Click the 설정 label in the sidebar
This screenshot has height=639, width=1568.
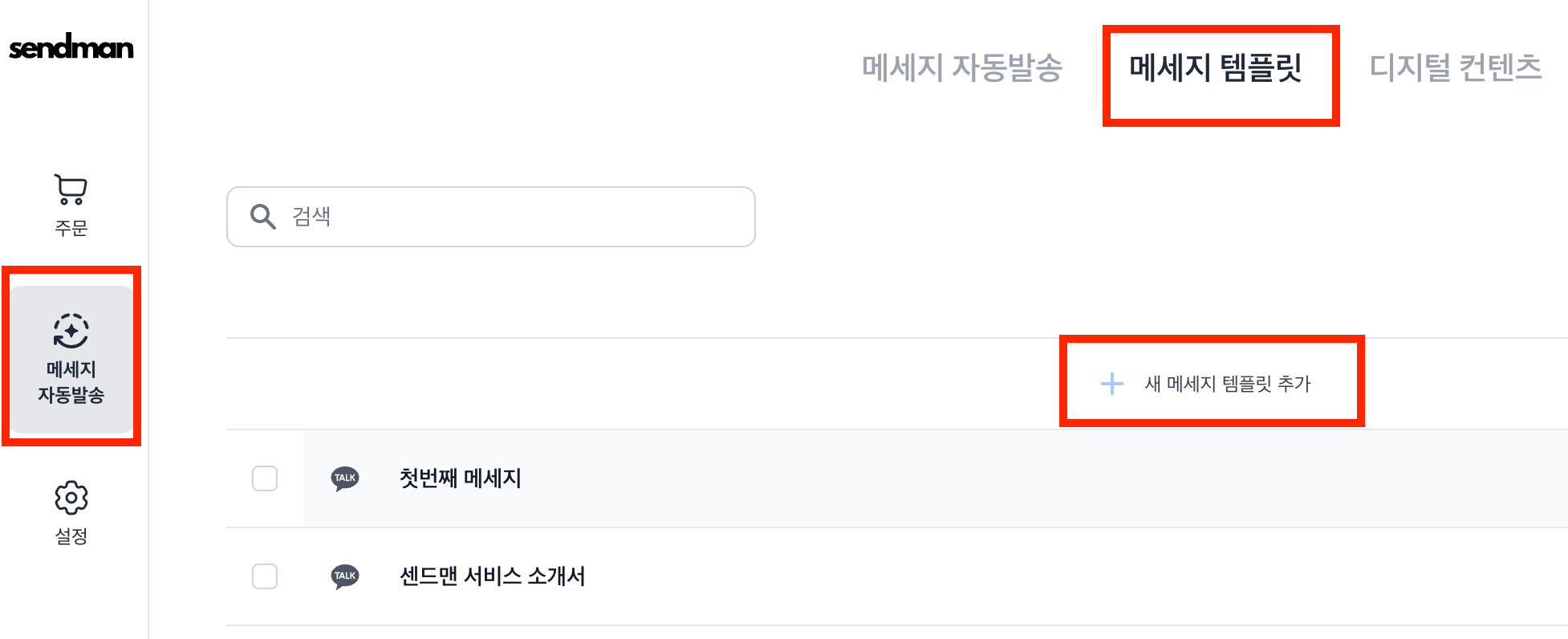pos(71,536)
